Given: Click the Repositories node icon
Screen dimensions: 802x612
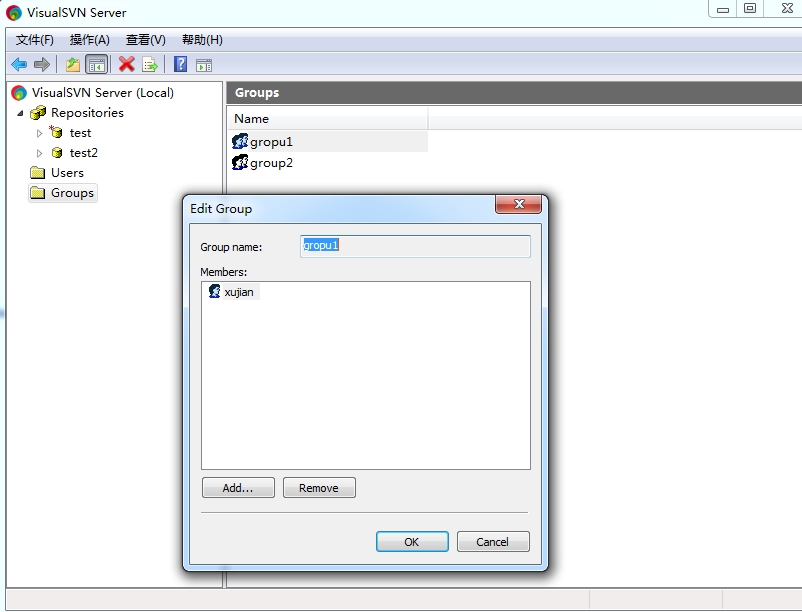Looking at the screenshot, I should tap(38, 112).
